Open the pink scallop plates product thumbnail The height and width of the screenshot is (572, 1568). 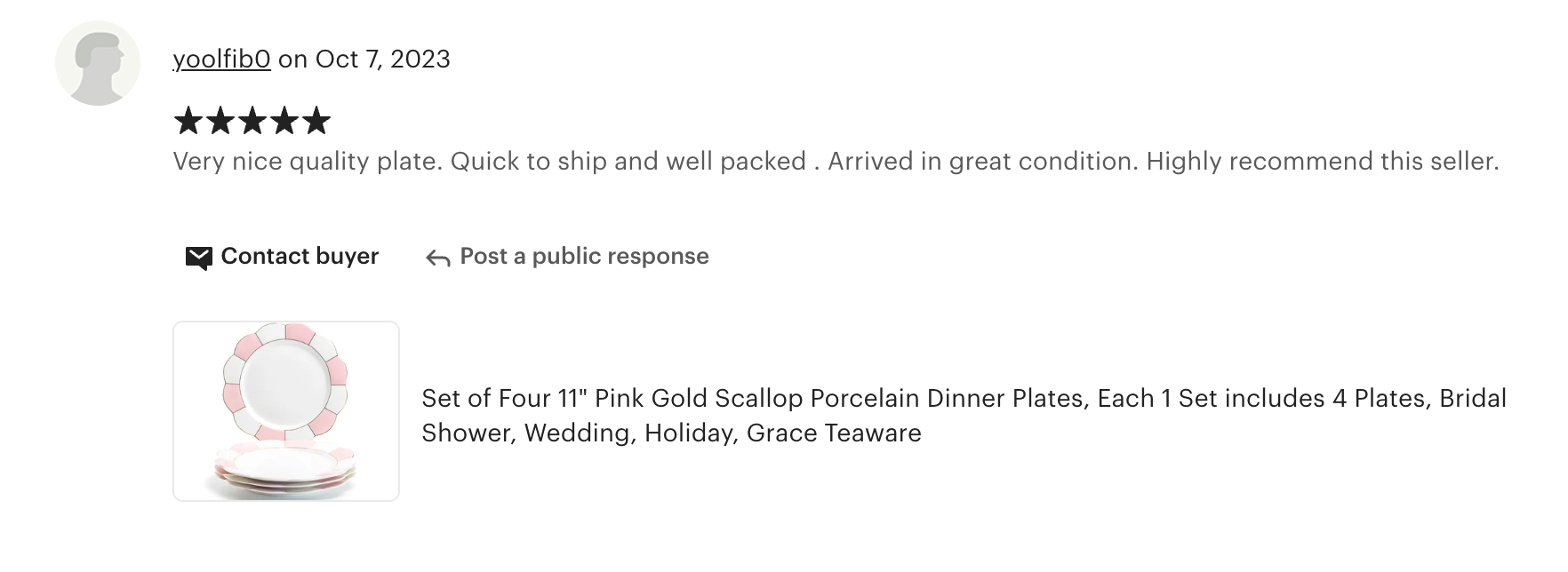(x=286, y=411)
